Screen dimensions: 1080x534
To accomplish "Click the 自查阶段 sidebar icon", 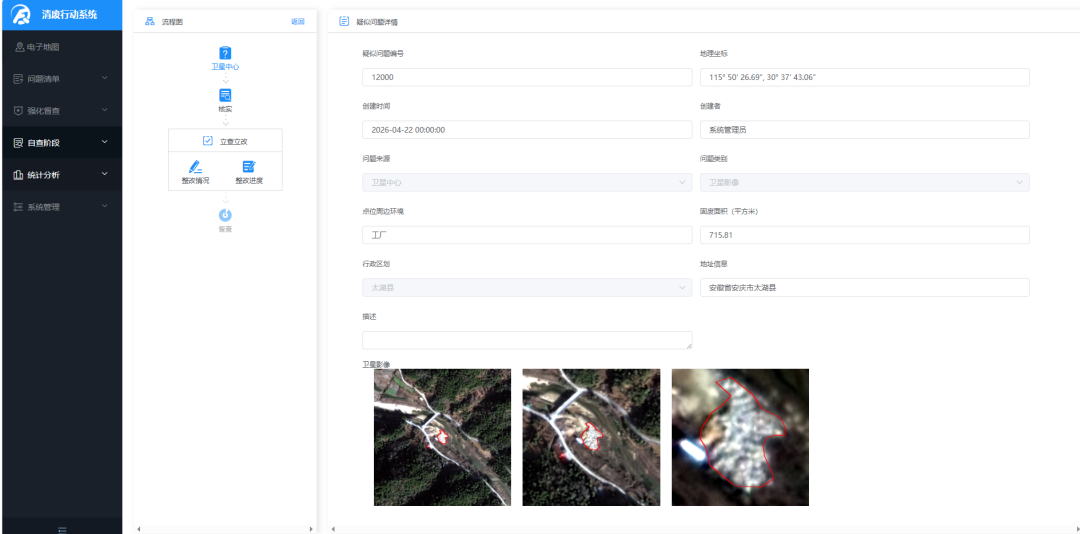I will point(19,143).
